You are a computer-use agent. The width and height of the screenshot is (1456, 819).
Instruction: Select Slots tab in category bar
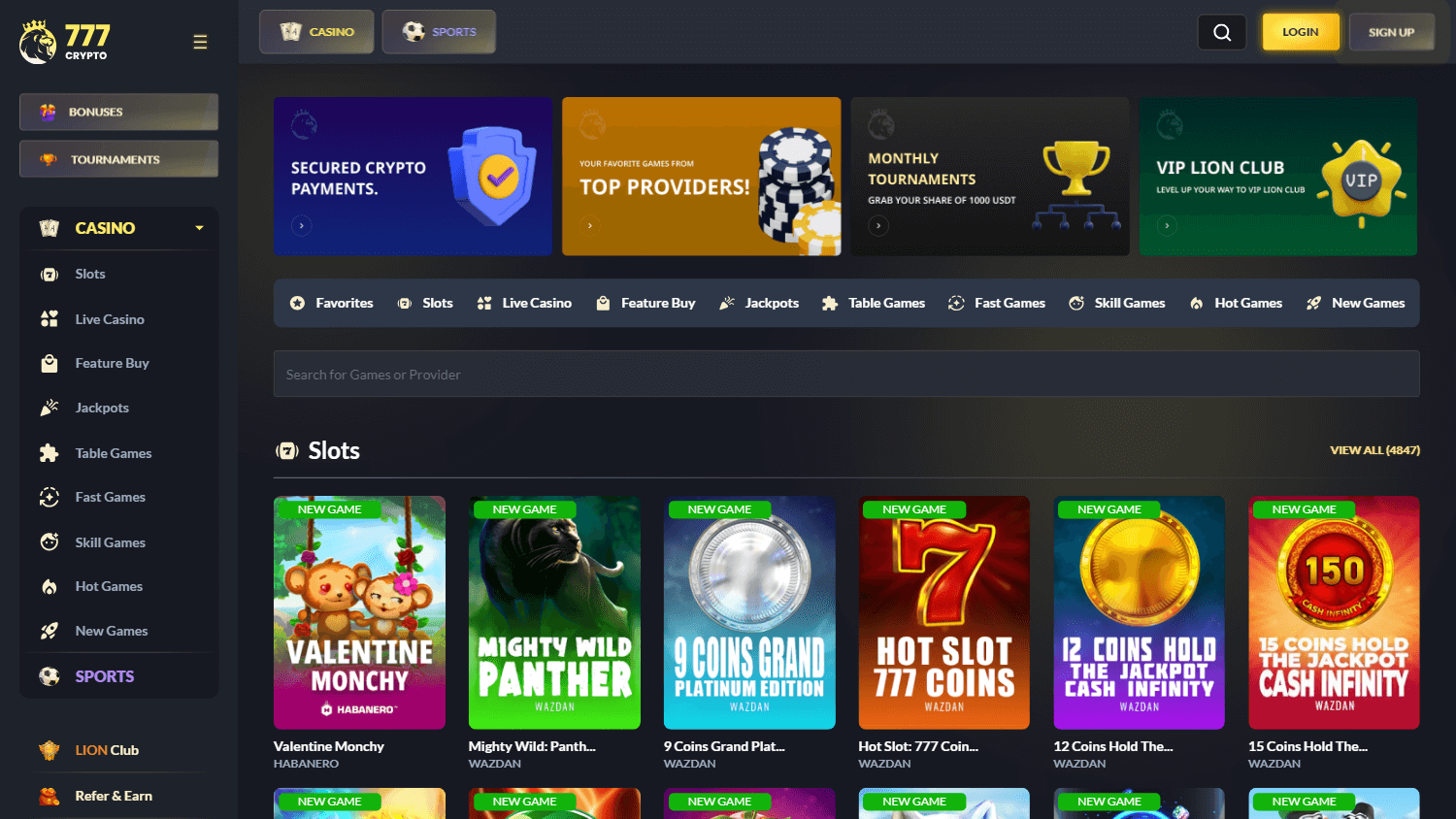(x=425, y=304)
